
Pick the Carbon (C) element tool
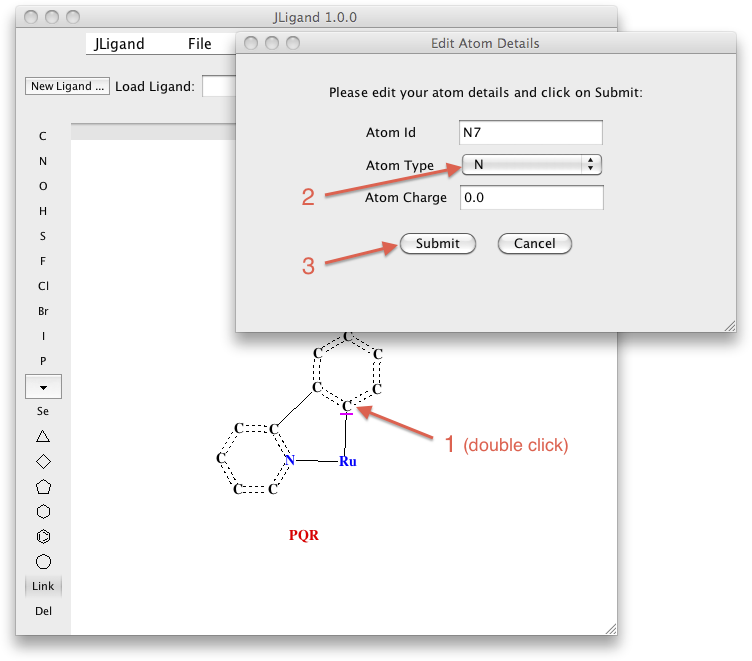pos(43,136)
